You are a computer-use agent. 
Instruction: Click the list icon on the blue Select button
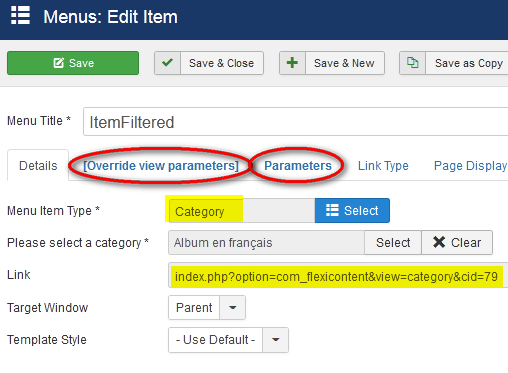click(x=332, y=210)
